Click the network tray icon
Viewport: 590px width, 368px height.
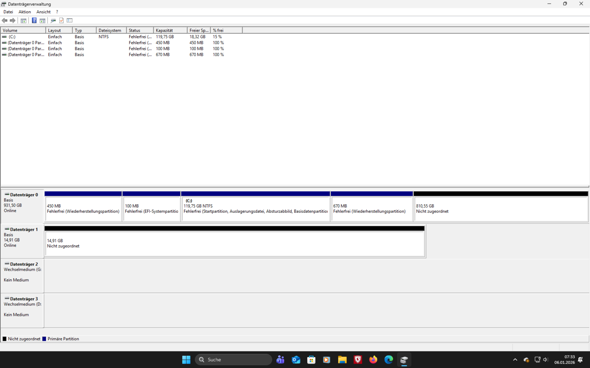(537, 360)
